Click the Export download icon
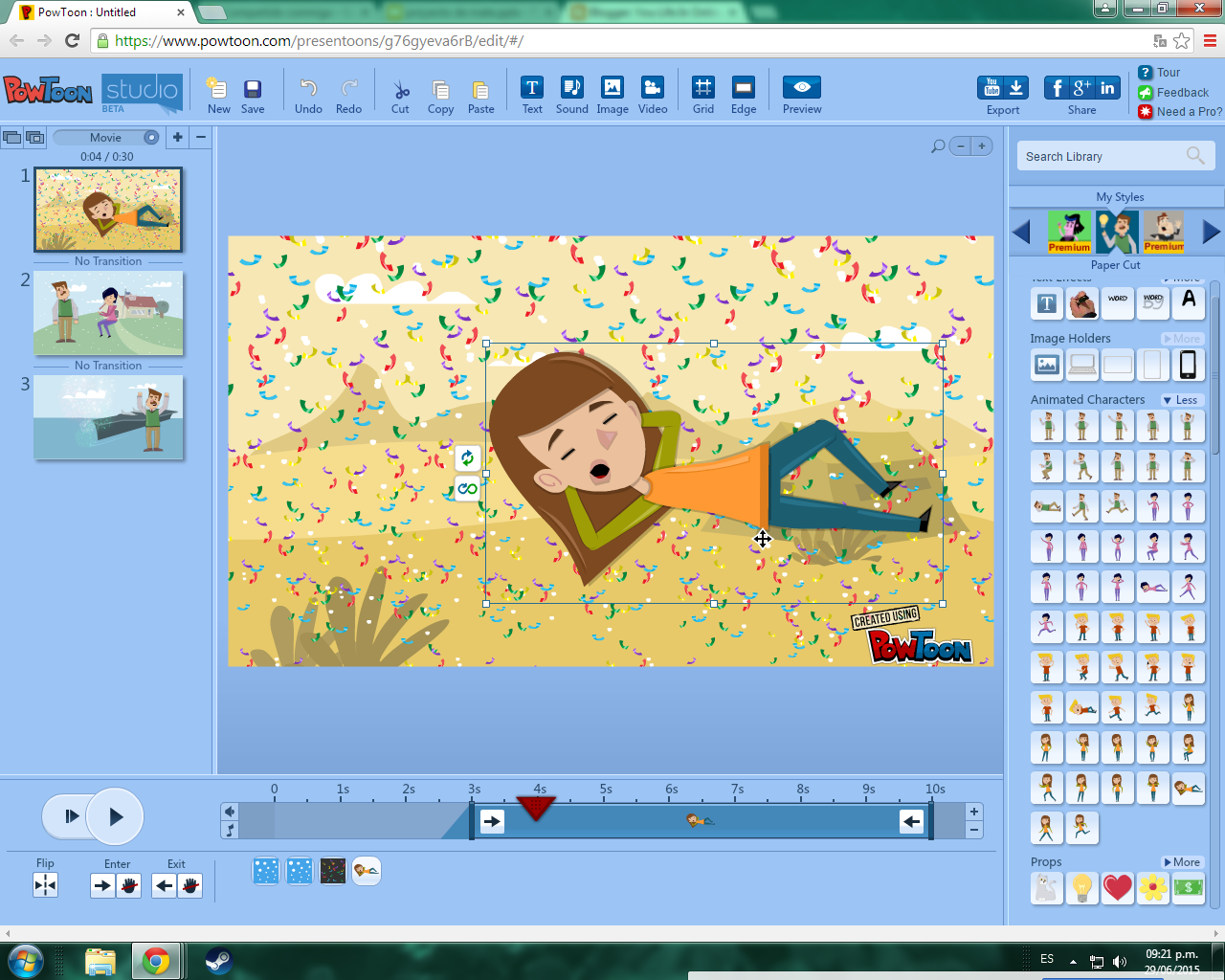 point(1016,88)
